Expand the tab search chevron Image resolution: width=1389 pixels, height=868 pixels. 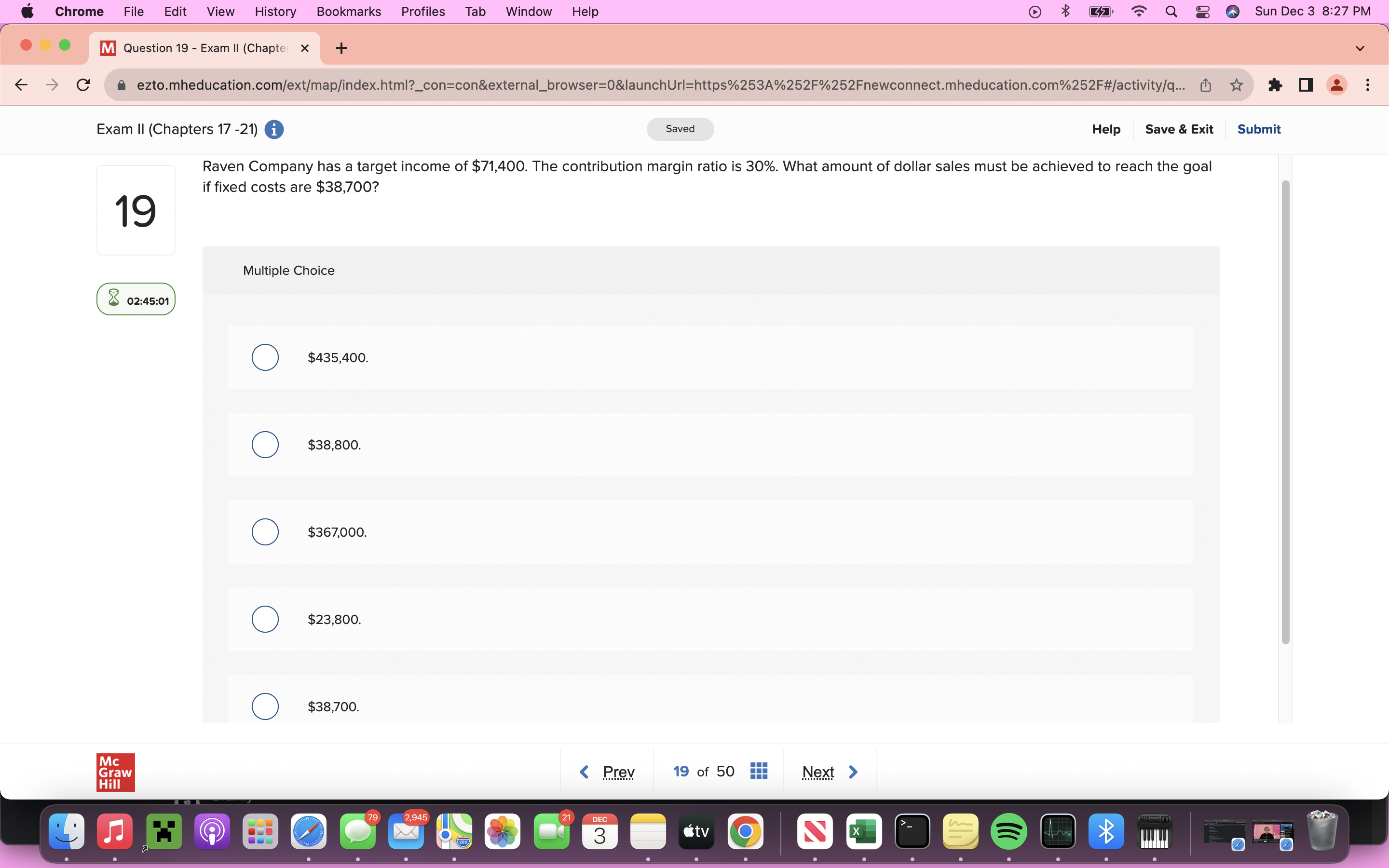(1360, 48)
